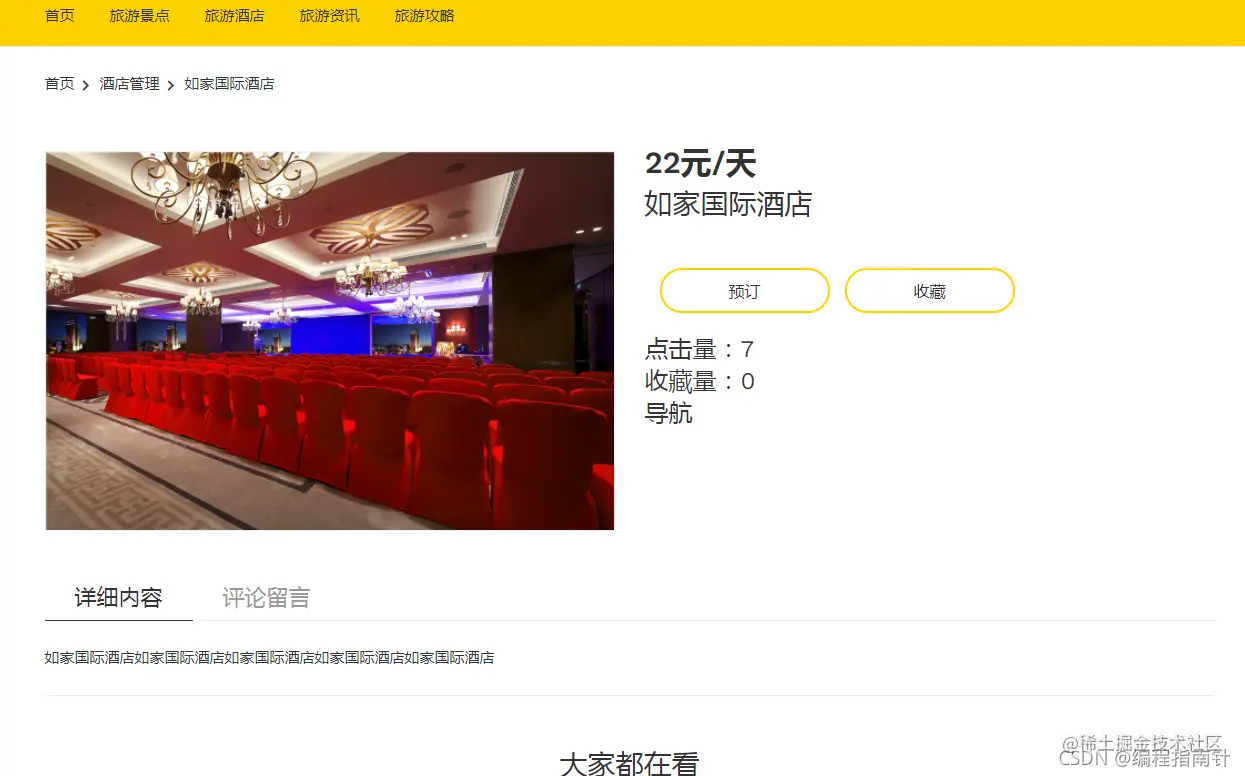The image size is (1245, 776).
Task: Open the 首页 item in top navigation
Action: tap(60, 16)
